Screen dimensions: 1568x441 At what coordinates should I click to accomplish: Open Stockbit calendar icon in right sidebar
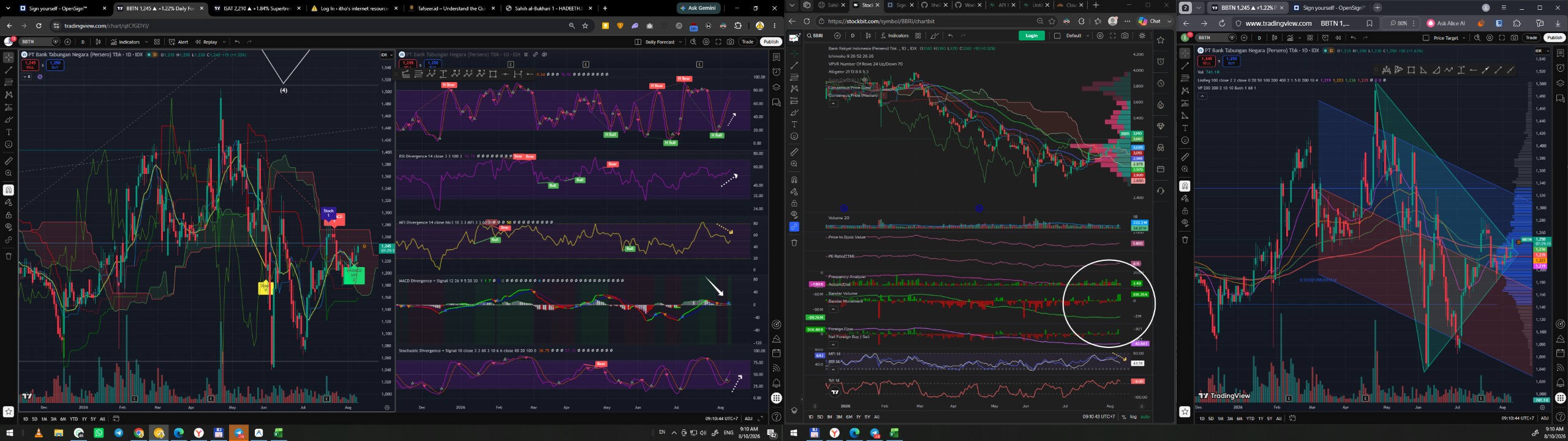coord(1160,169)
